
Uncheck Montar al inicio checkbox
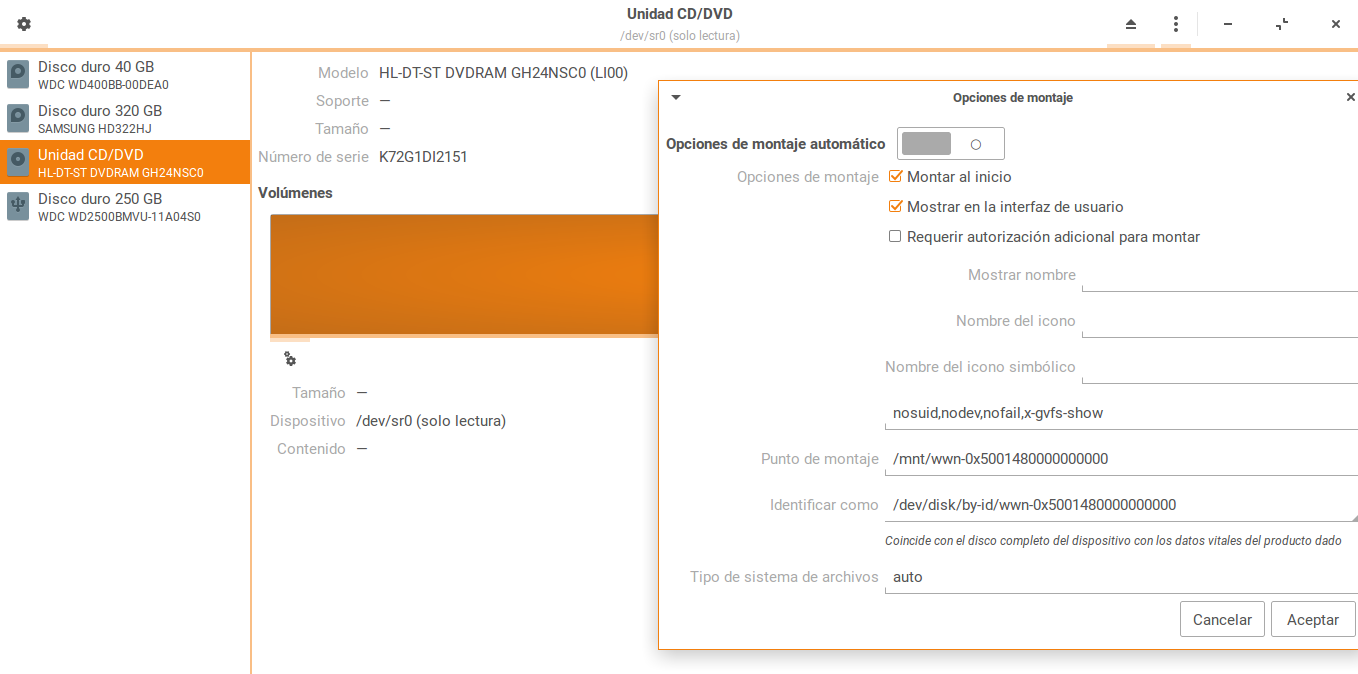coord(896,177)
